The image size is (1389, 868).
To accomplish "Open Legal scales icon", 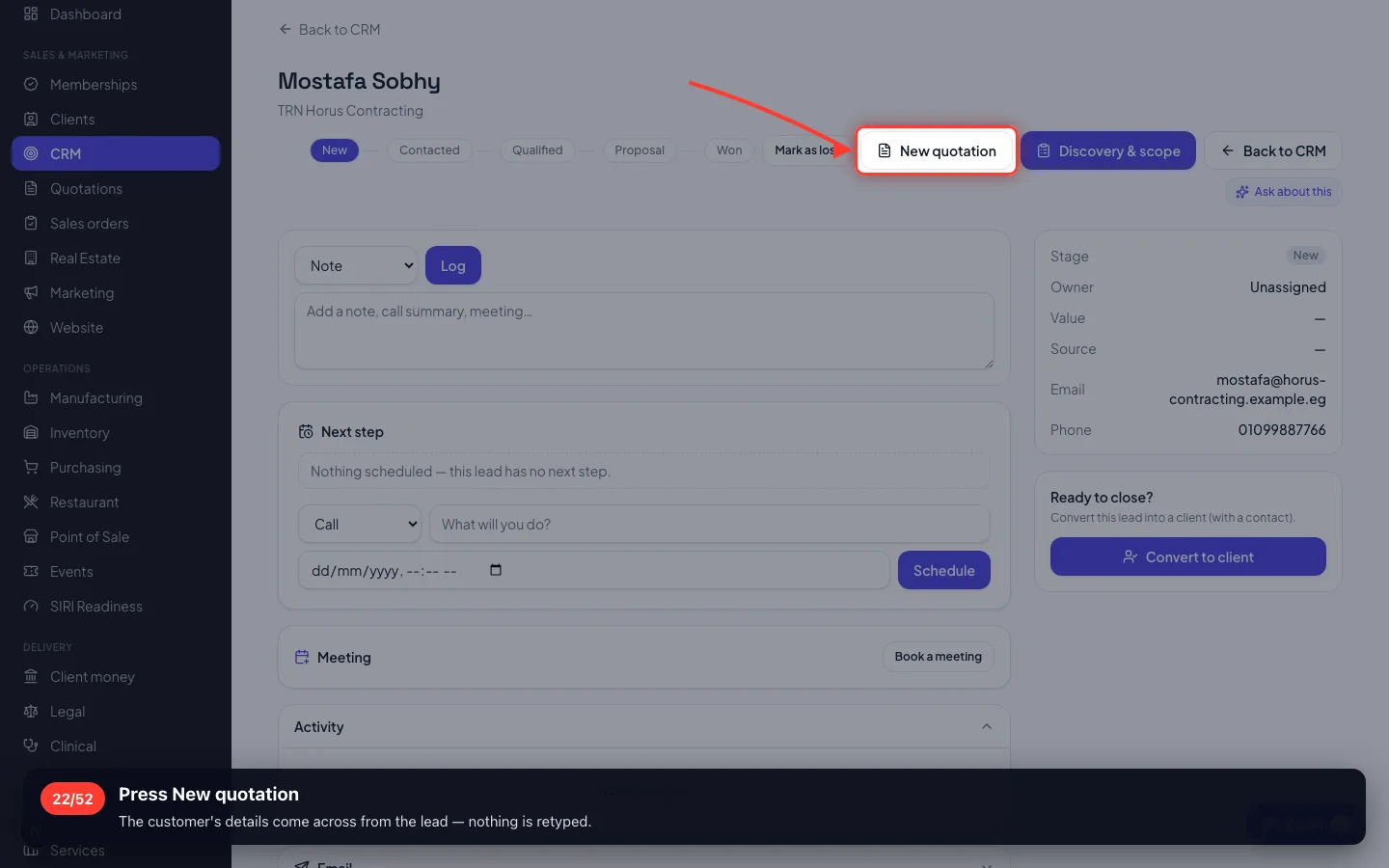I will pyautogui.click(x=31, y=712).
